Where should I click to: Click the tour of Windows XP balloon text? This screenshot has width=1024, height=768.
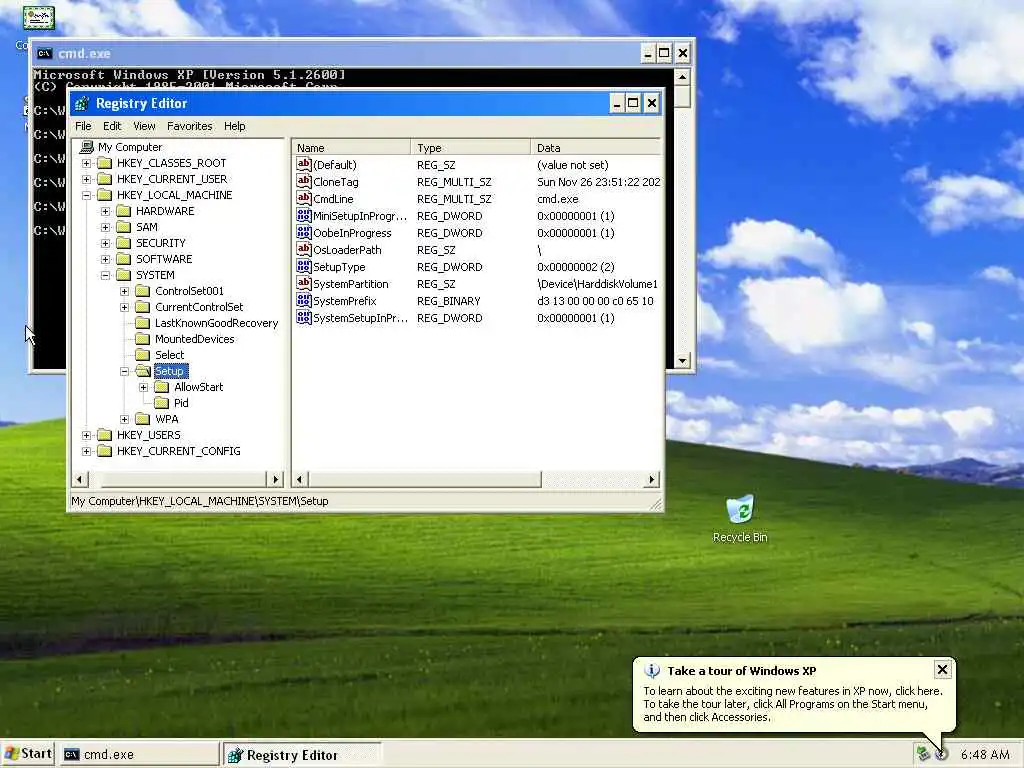point(793,704)
